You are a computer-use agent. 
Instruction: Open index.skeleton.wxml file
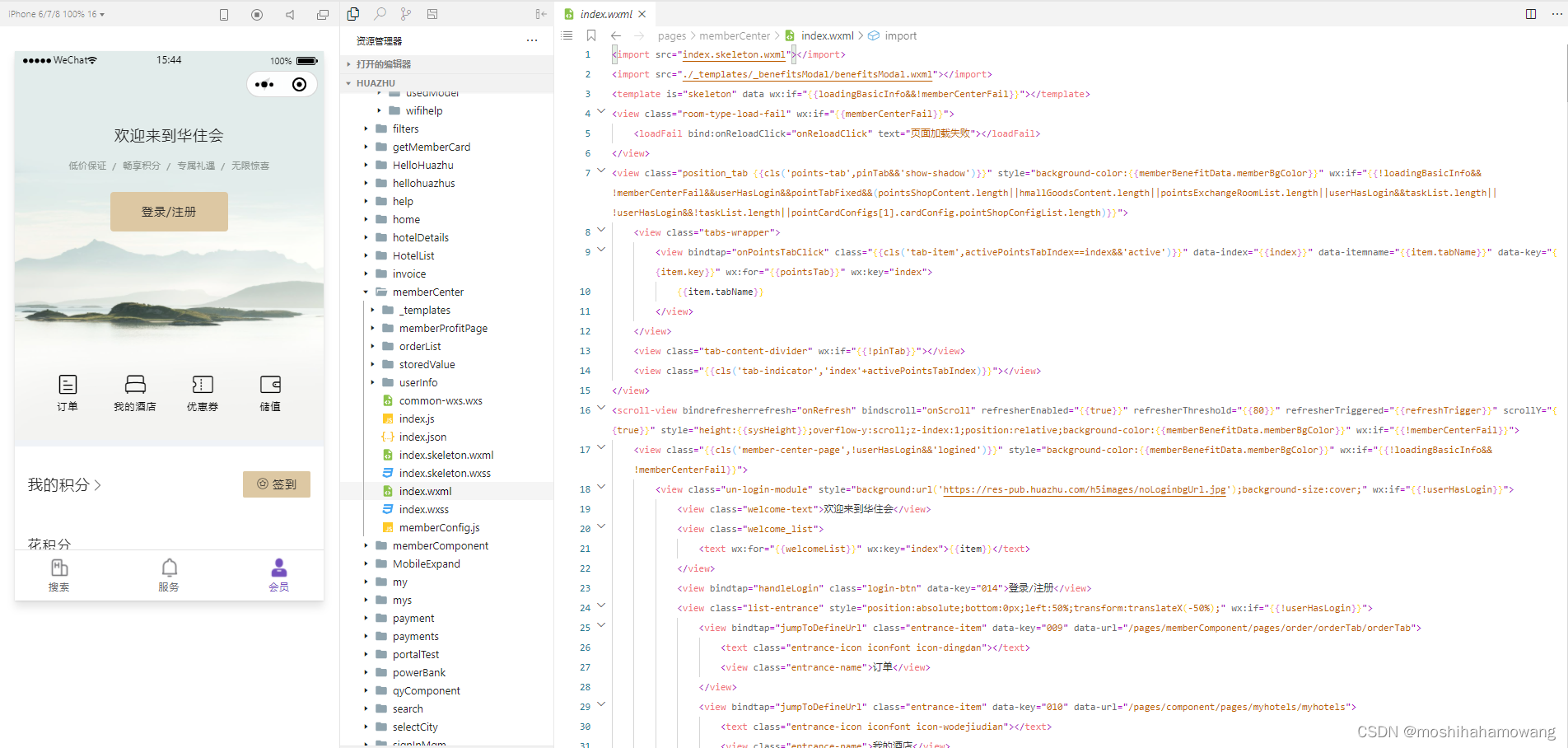[x=446, y=455]
